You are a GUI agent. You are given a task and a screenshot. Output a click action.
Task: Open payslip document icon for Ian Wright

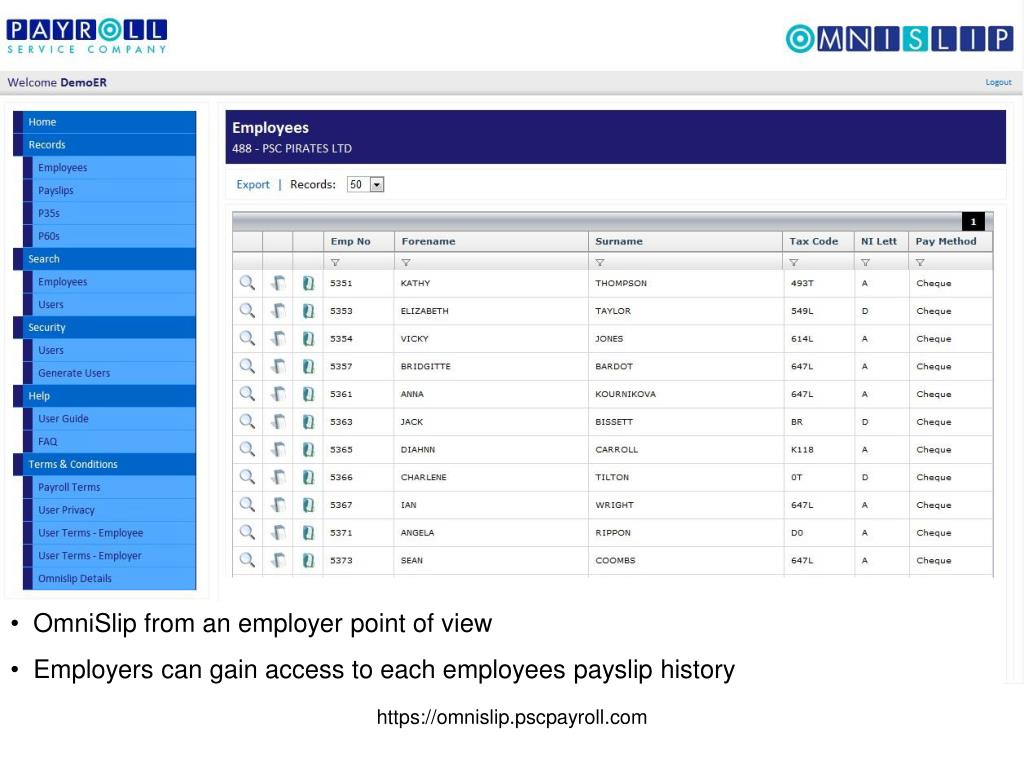pos(278,505)
